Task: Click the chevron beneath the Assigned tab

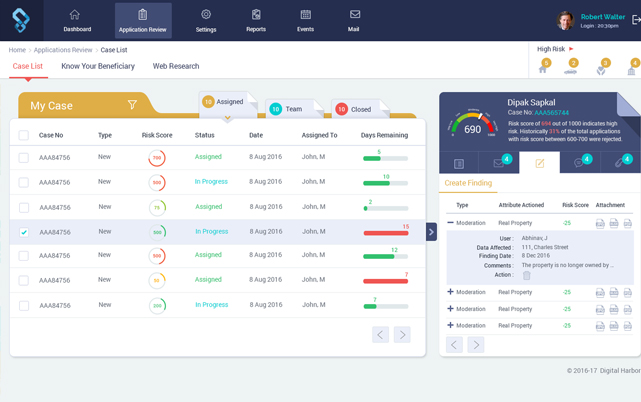Action: (x=228, y=118)
